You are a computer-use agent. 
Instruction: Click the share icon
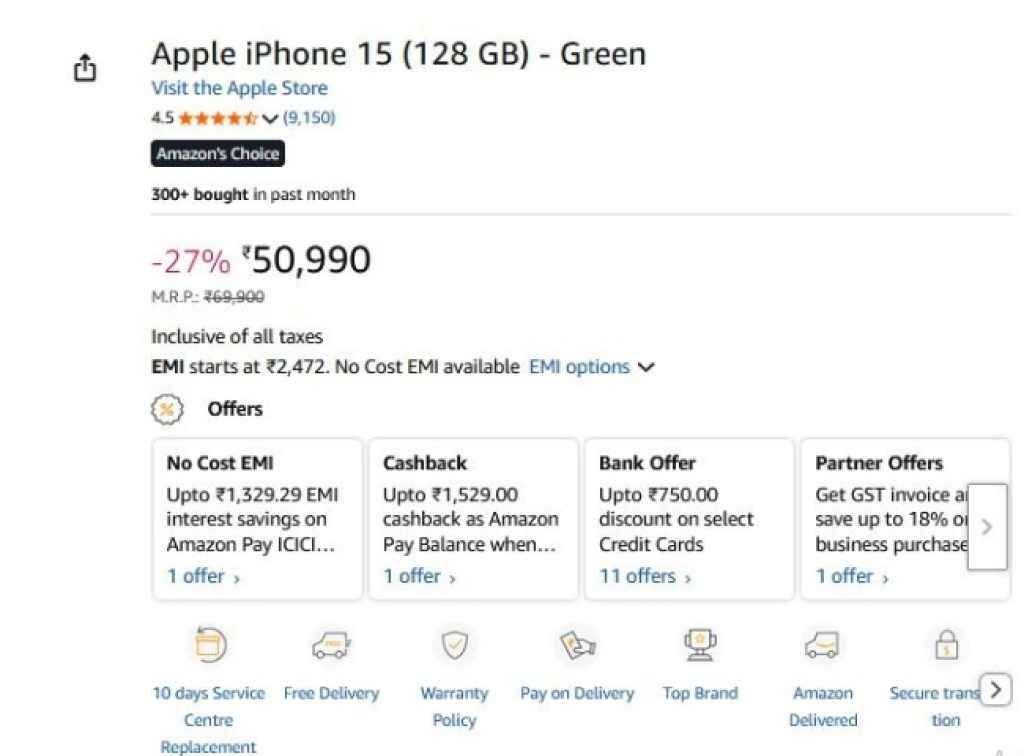pyautogui.click(x=85, y=66)
